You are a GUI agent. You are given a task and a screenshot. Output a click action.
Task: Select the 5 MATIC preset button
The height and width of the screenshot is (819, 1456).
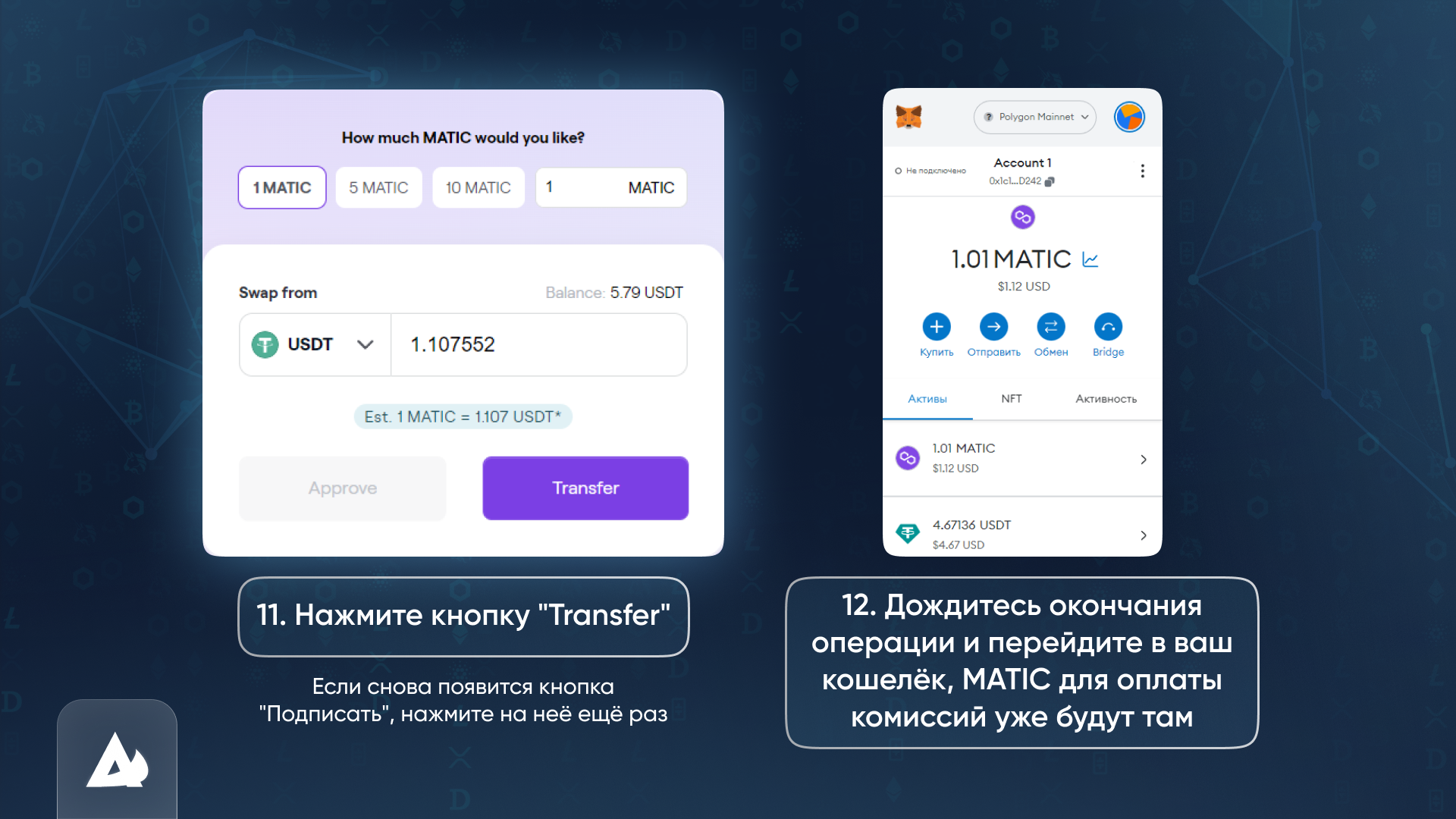click(x=379, y=187)
